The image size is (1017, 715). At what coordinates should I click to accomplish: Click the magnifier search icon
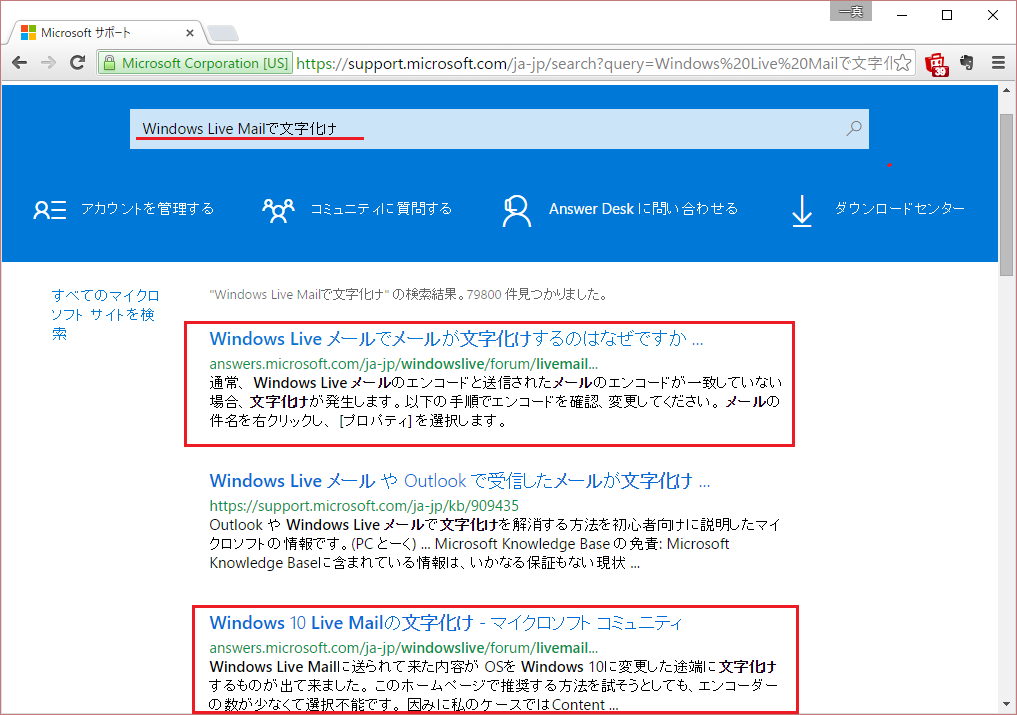[854, 128]
